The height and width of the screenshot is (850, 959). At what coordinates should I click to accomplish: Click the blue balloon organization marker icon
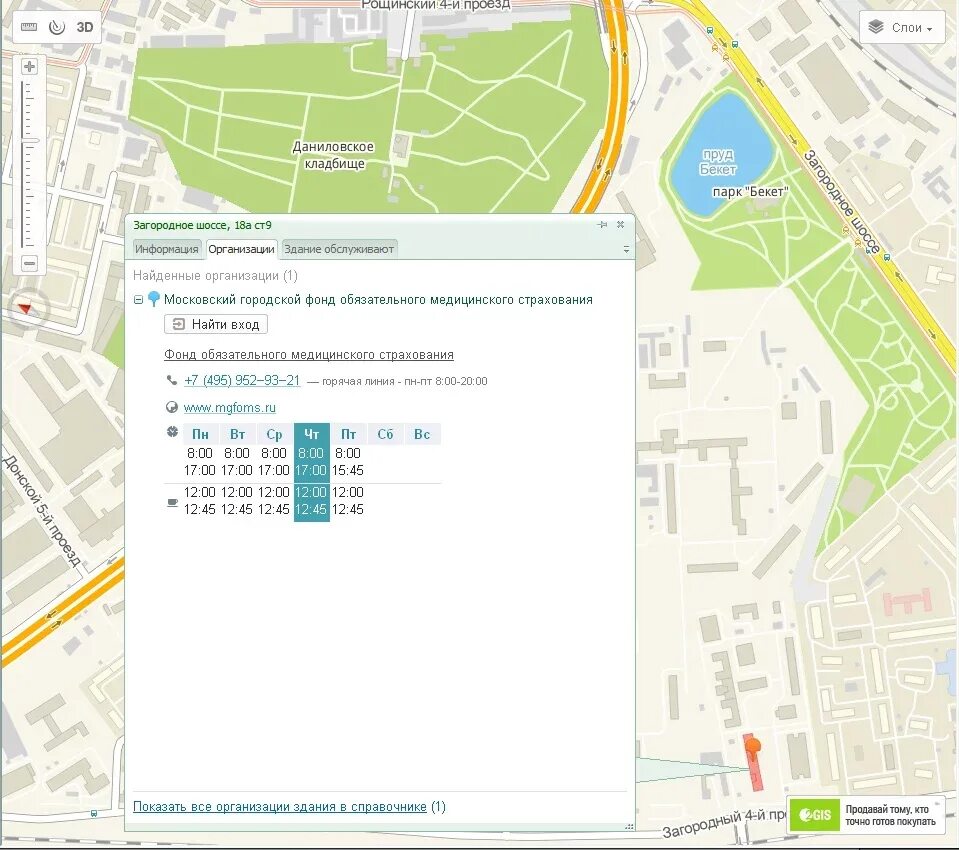pos(154,298)
